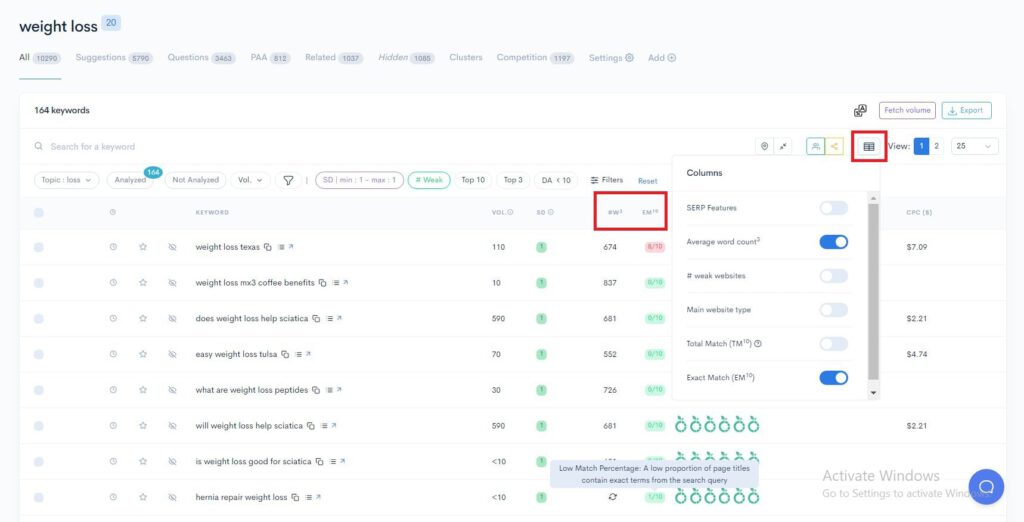Viewport: 1024px width, 522px height.
Task: Star 'does weight loss help sciatica'
Action: point(143,319)
